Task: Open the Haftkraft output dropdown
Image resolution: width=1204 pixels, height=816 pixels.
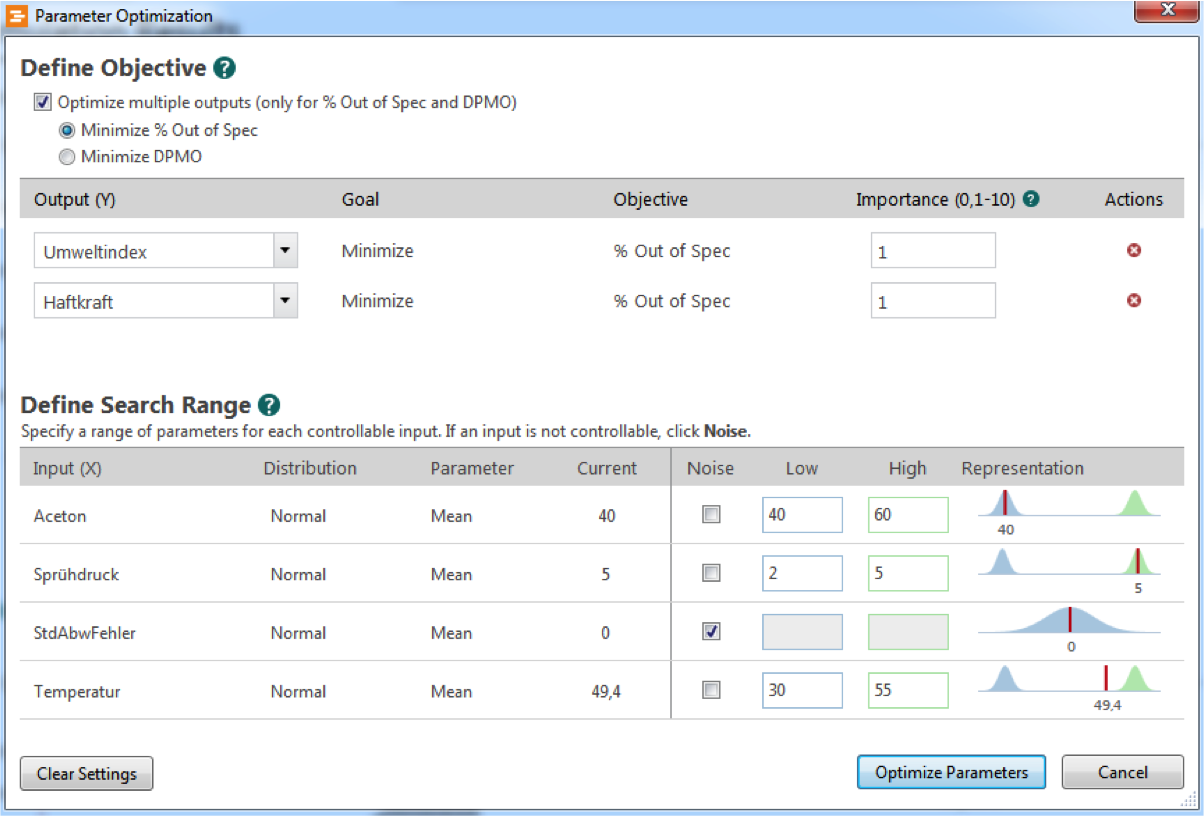Action: (x=285, y=300)
